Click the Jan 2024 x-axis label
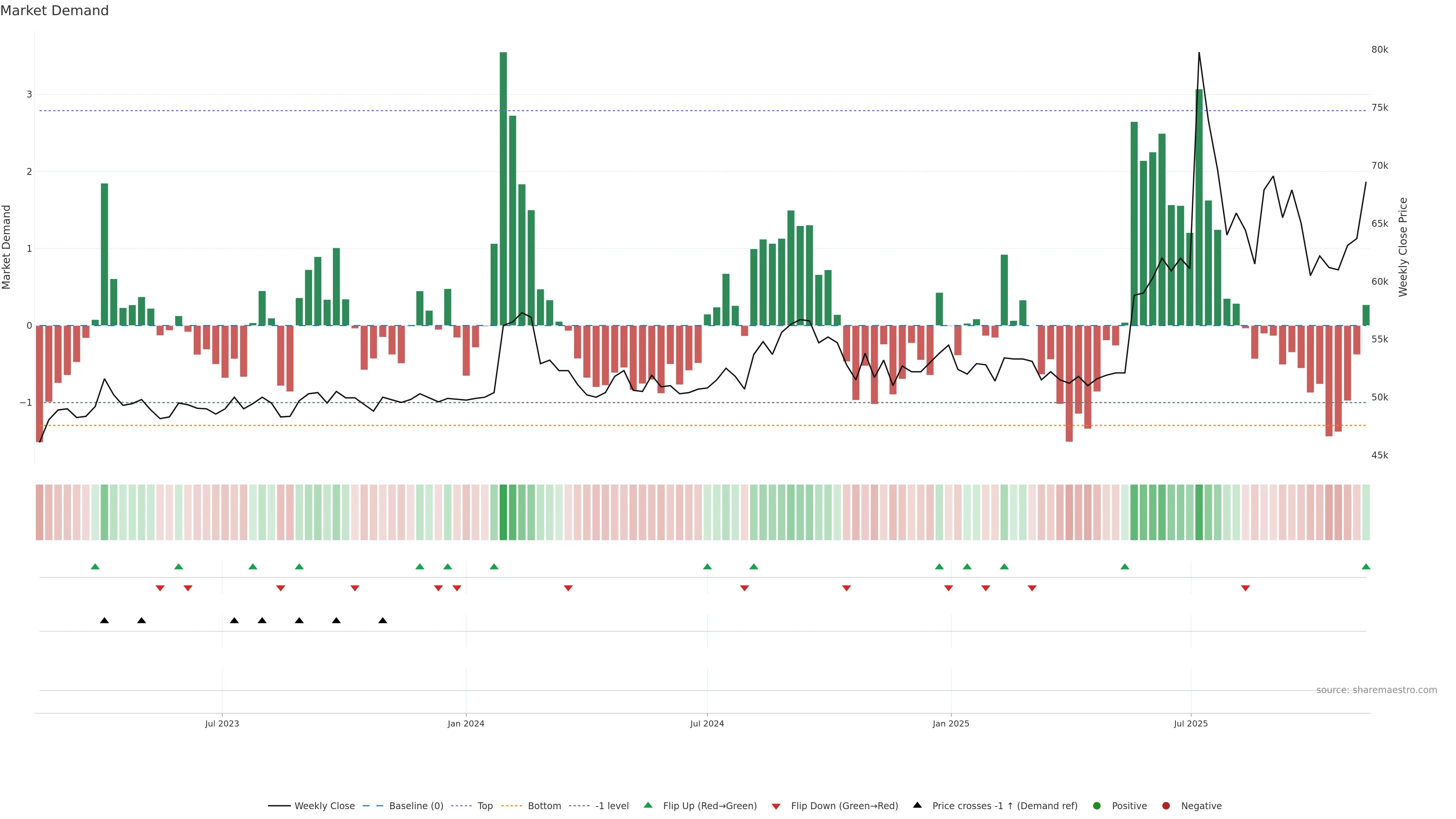Screen dimensions: 1456x819 tap(466, 723)
